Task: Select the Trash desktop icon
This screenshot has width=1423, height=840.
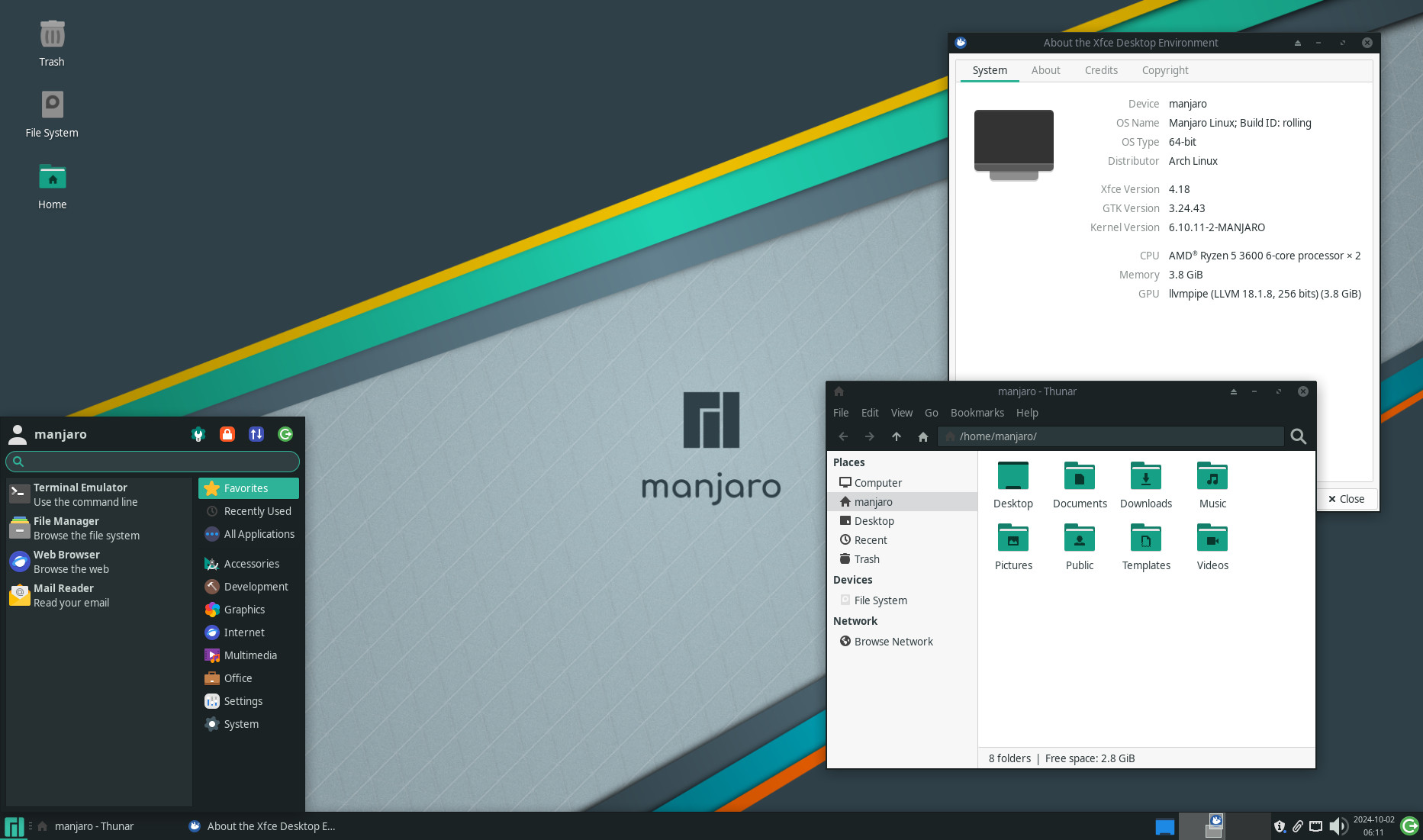Action: point(52,43)
